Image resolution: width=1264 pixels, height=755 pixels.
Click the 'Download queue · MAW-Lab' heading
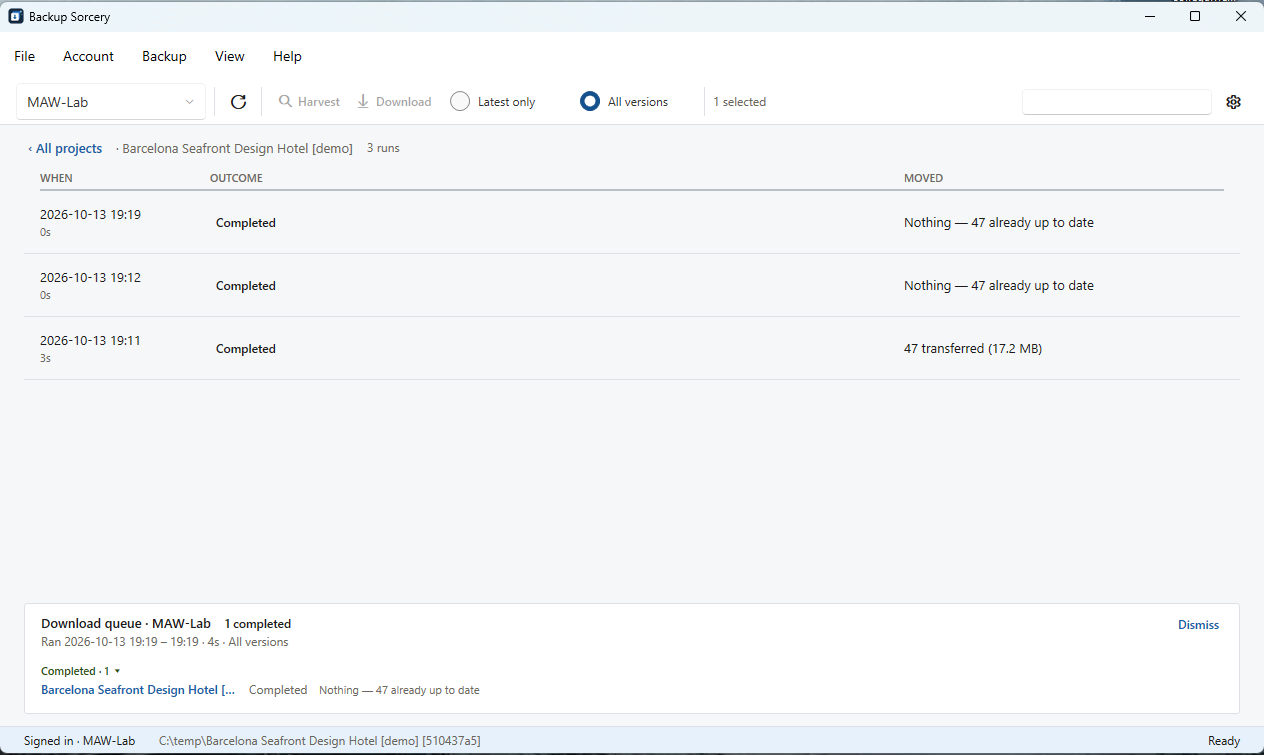coord(126,624)
